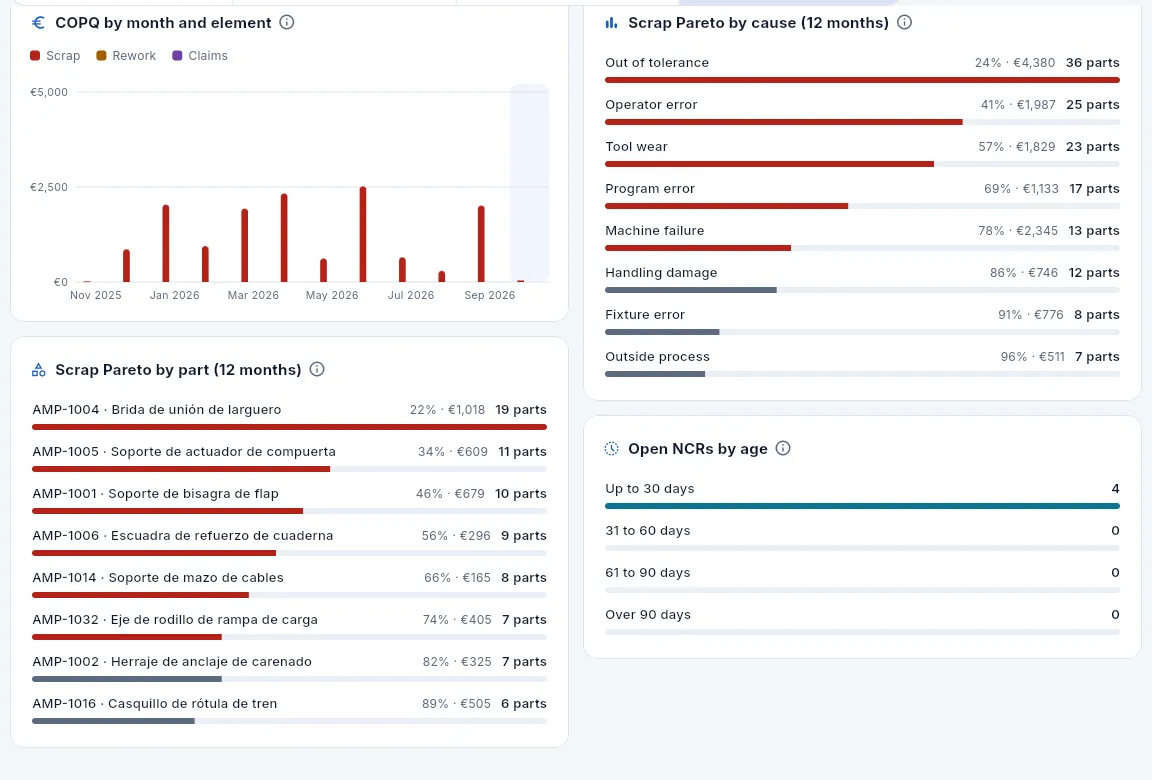1152x780 pixels.
Task: Select the Program error row label
Action: (649, 189)
